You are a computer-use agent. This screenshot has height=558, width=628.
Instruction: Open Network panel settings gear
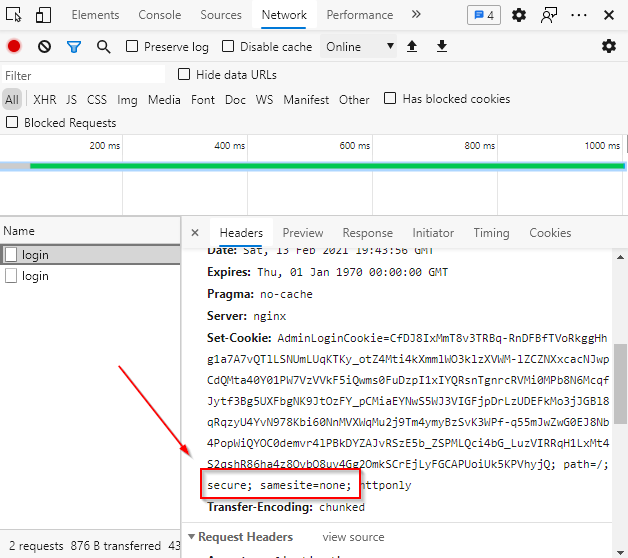pos(609,46)
